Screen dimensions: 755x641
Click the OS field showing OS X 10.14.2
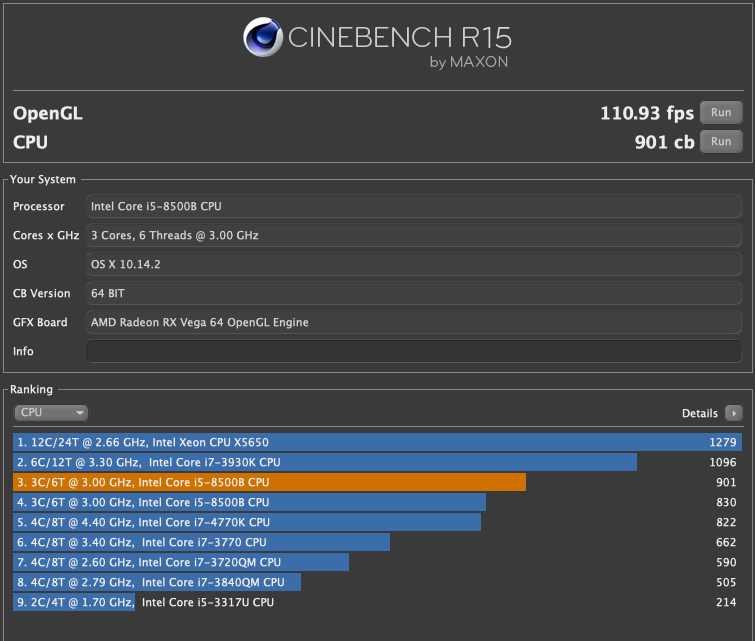[414, 264]
